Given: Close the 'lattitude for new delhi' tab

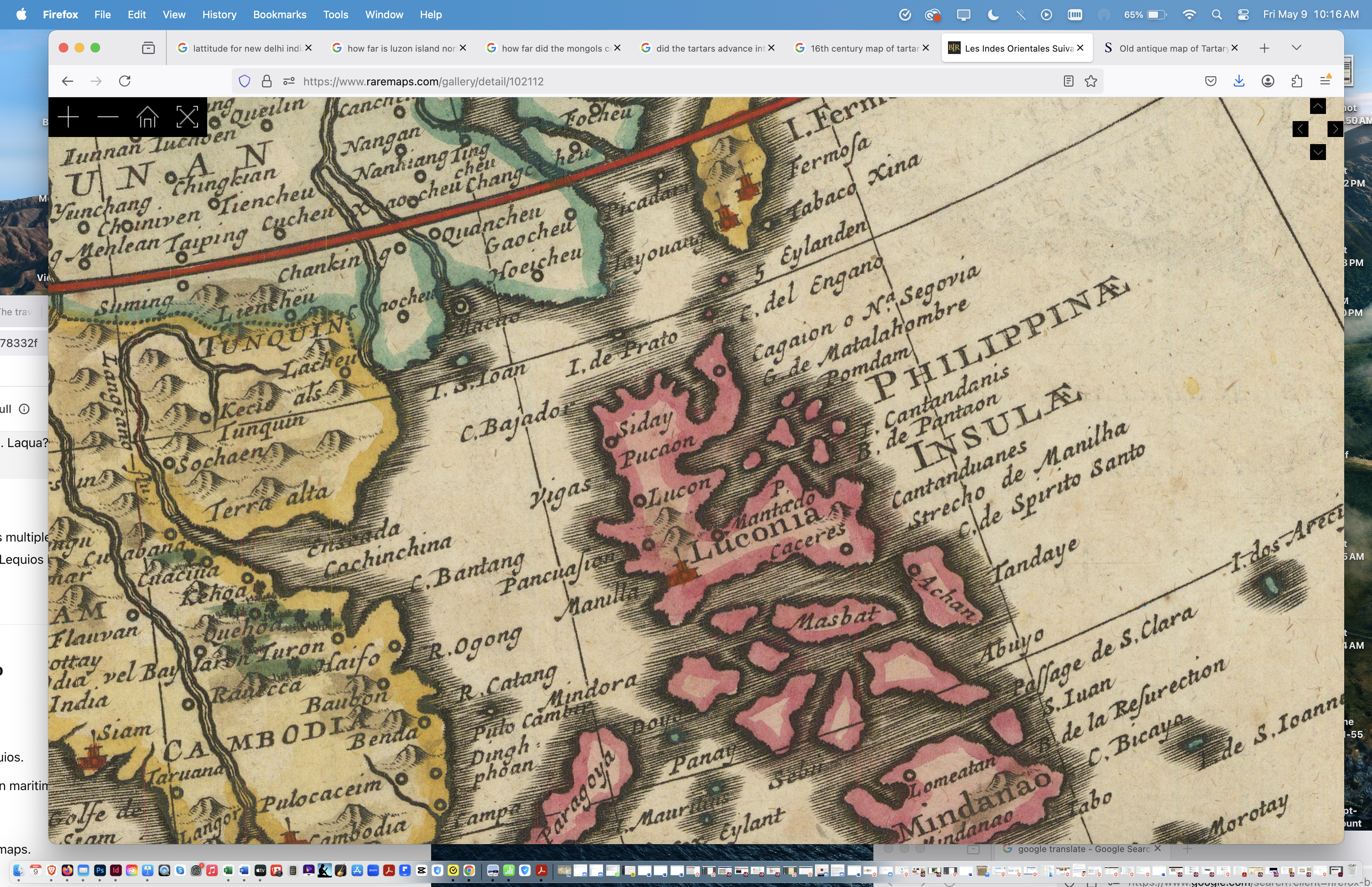Looking at the screenshot, I should click(308, 48).
